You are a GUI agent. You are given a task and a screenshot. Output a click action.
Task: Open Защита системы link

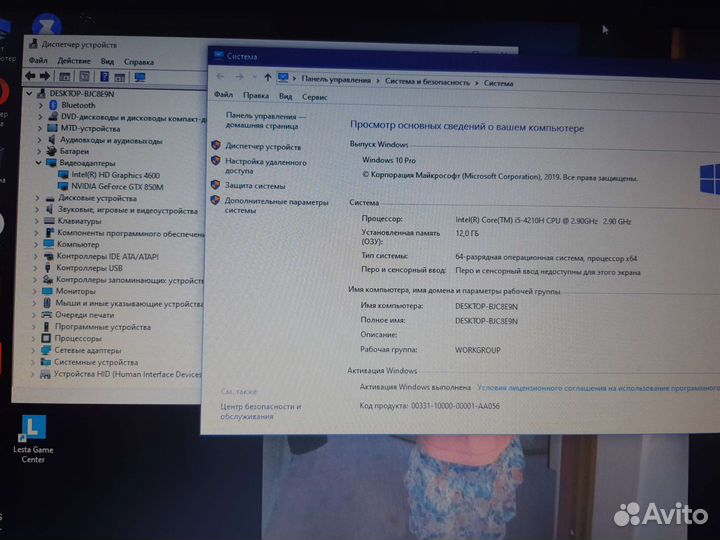click(255, 186)
